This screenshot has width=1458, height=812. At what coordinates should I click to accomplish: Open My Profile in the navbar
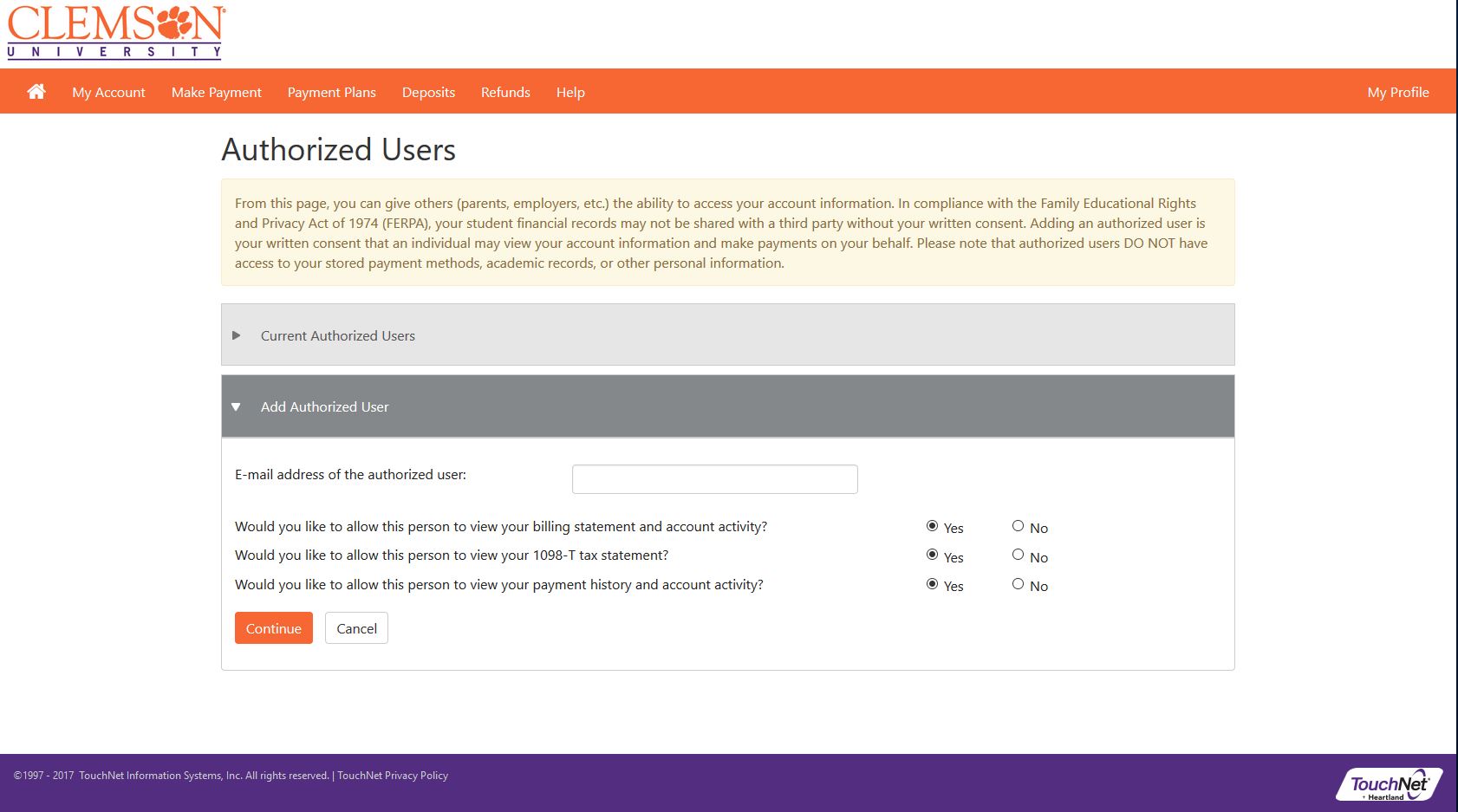coord(1398,92)
